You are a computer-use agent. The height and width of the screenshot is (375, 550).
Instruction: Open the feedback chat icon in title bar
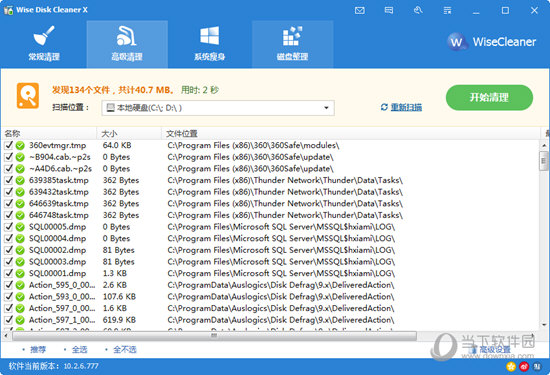click(389, 11)
